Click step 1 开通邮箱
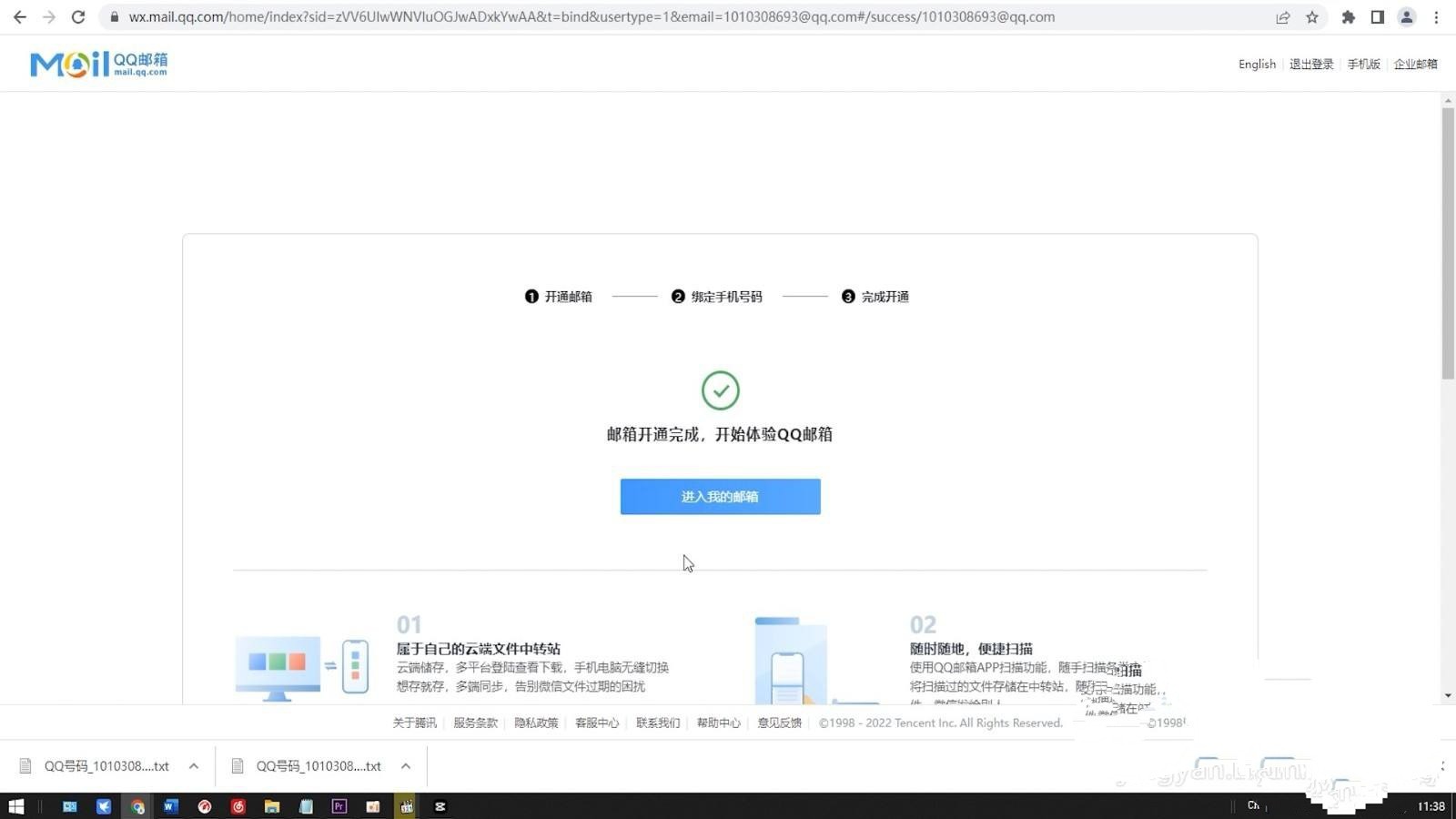 [x=559, y=297]
